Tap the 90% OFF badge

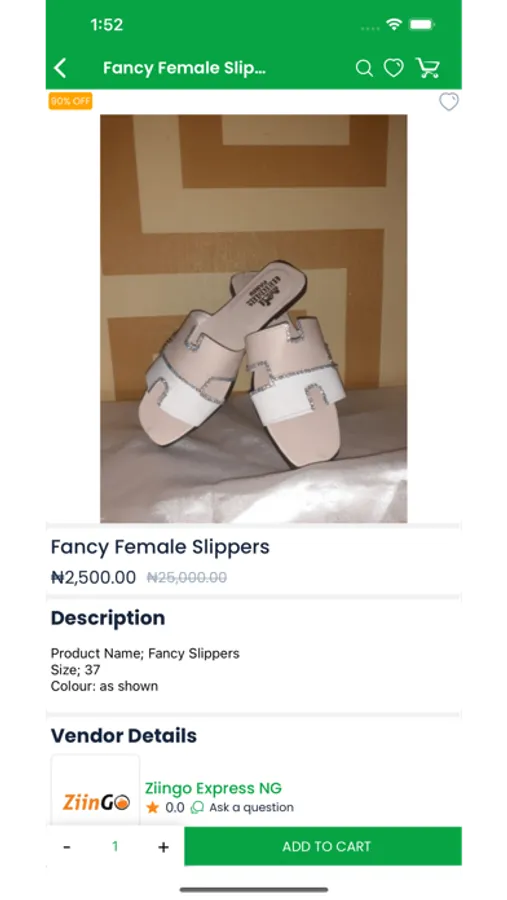70,101
